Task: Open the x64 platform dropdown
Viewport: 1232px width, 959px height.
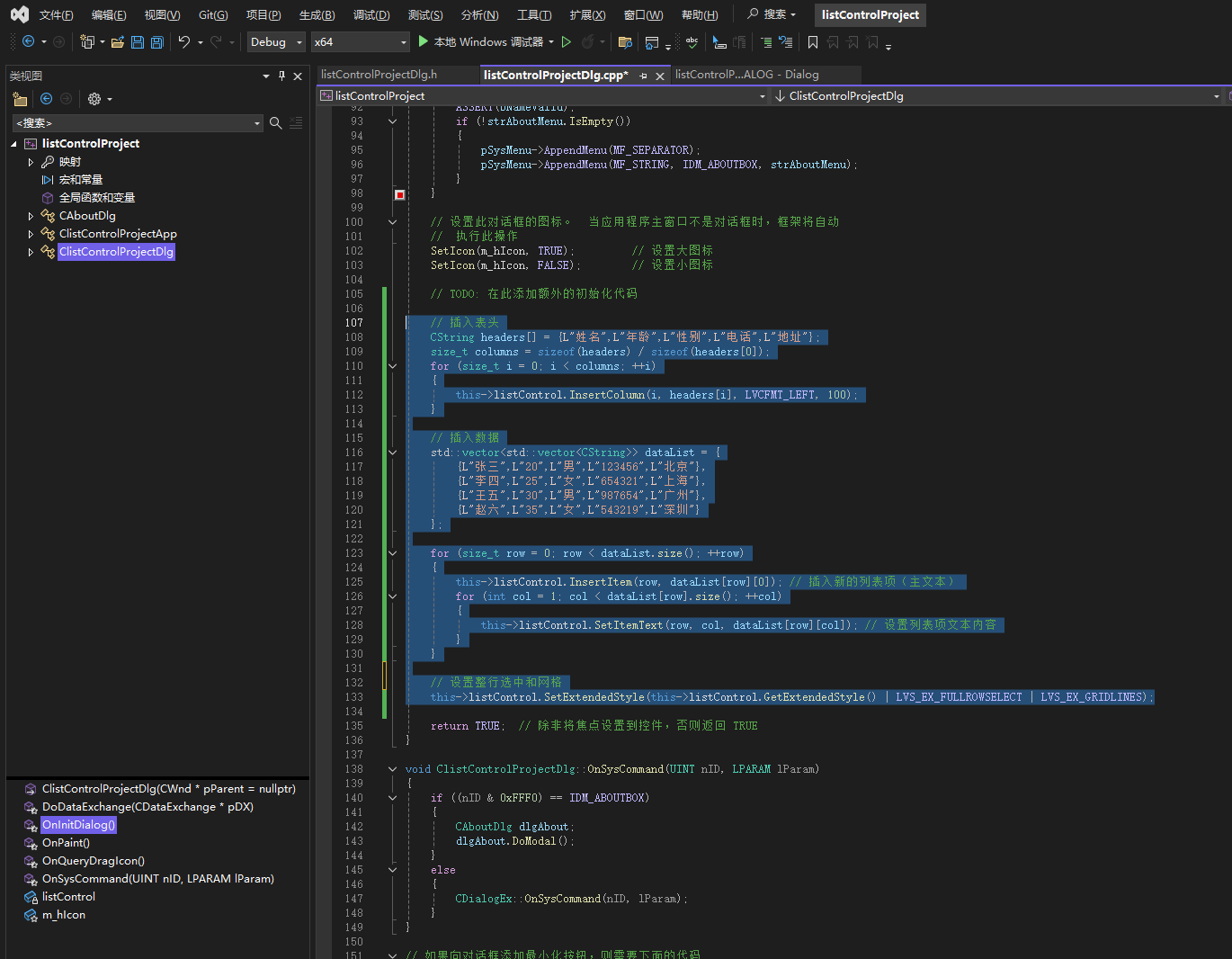Action: point(360,42)
